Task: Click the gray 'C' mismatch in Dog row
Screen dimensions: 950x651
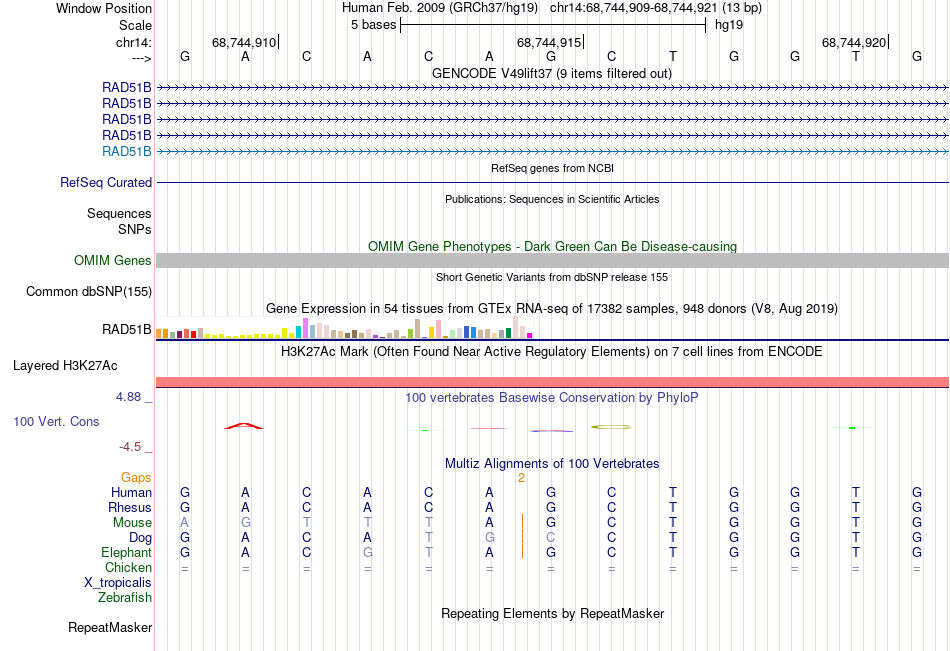Action: (x=550, y=538)
